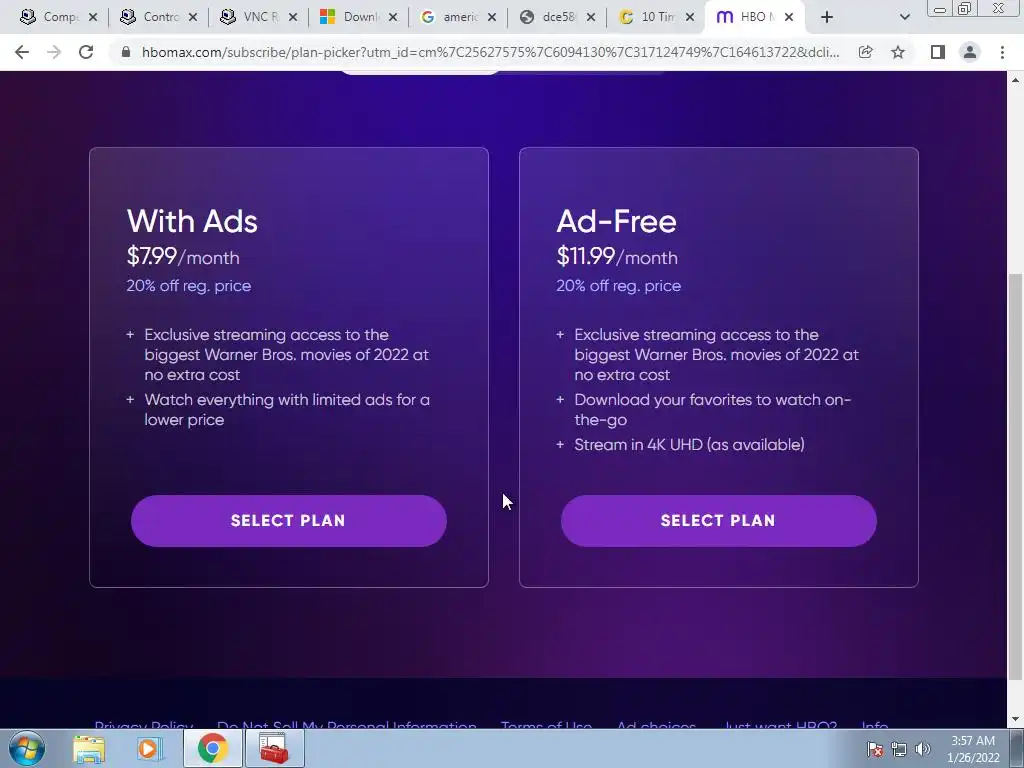The width and height of the screenshot is (1024, 768).
Task: Launch Windows Explorer from the taskbar
Action: click(x=89, y=748)
